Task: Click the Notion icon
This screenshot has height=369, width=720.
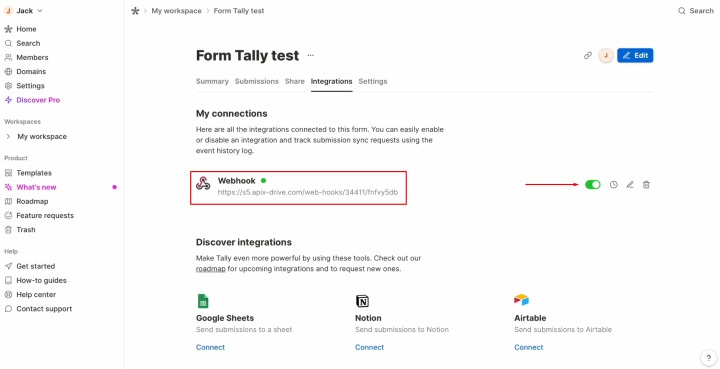Action: 362,301
